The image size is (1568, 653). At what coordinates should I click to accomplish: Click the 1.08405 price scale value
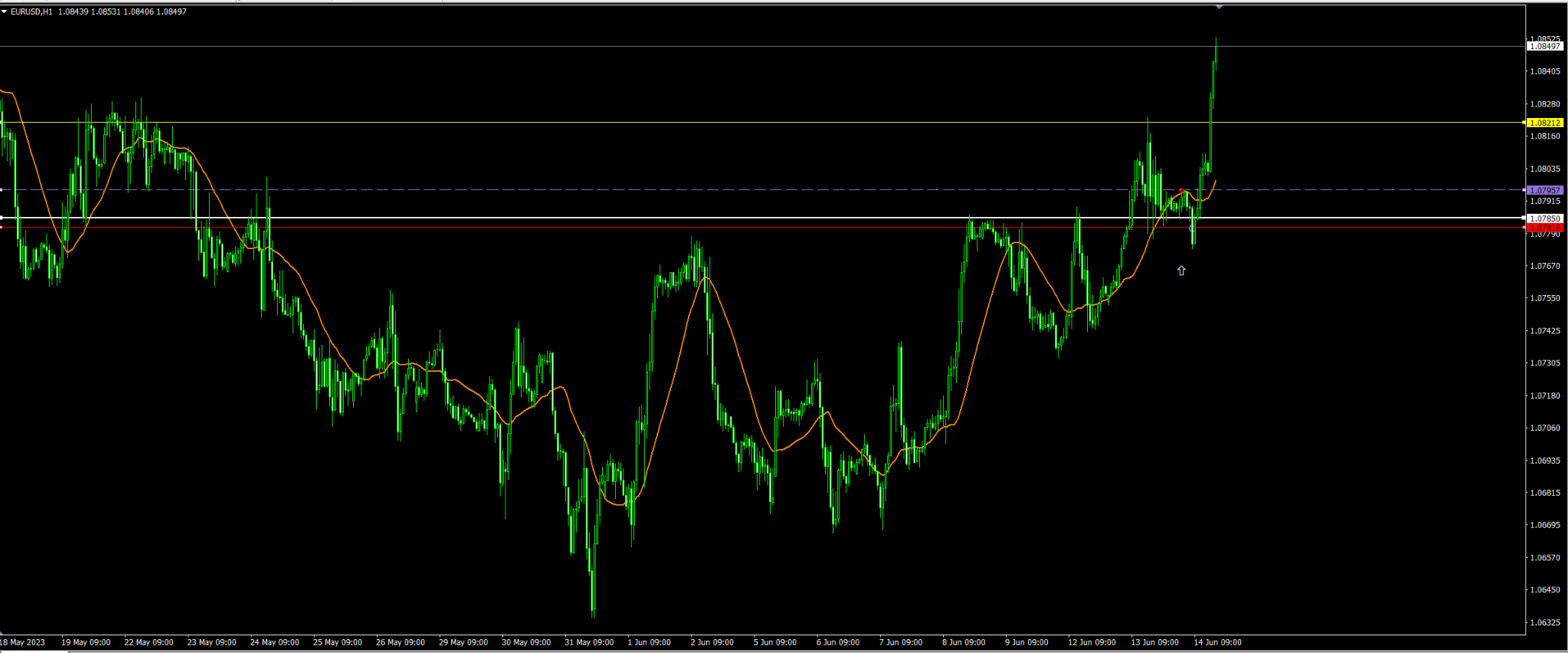point(1544,71)
